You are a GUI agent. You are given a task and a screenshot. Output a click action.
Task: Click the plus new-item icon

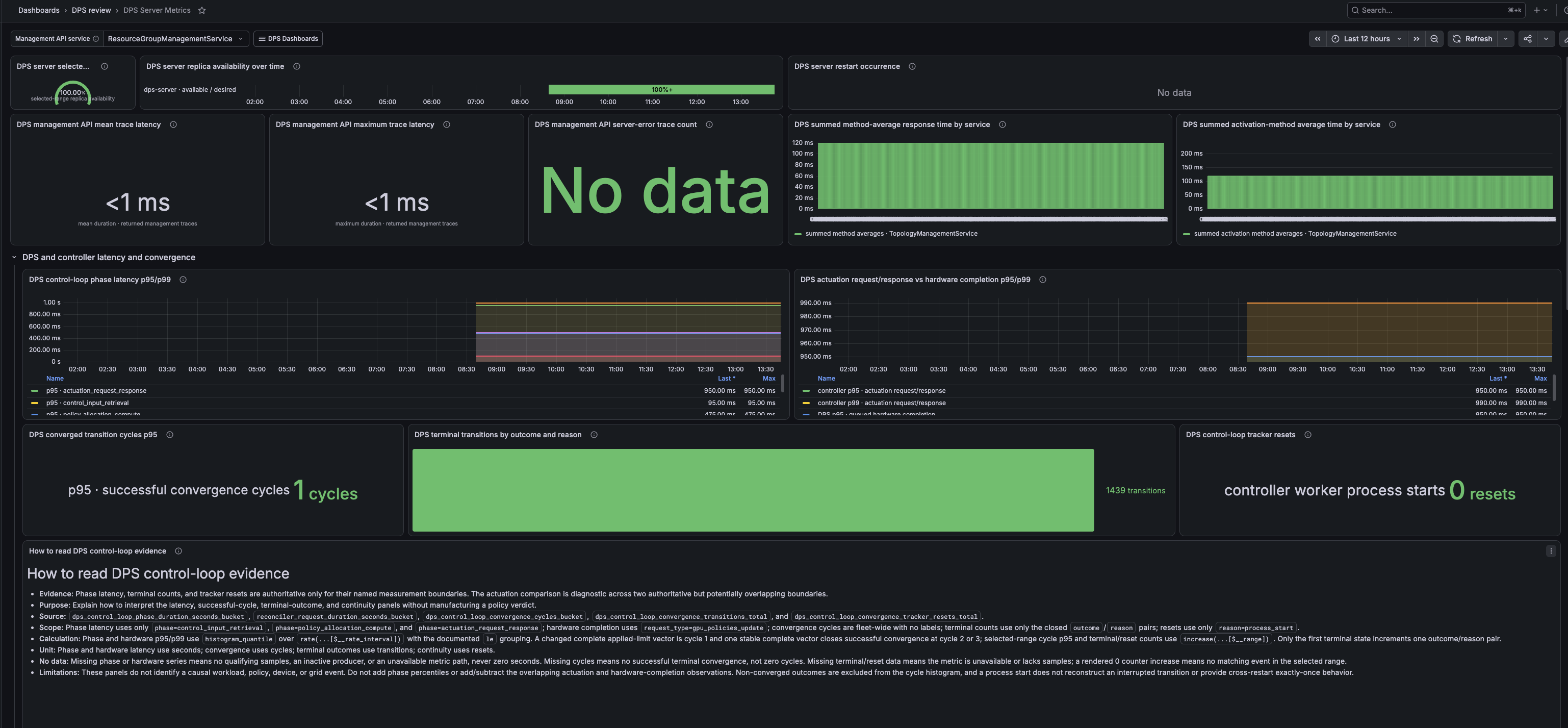[x=1536, y=10]
